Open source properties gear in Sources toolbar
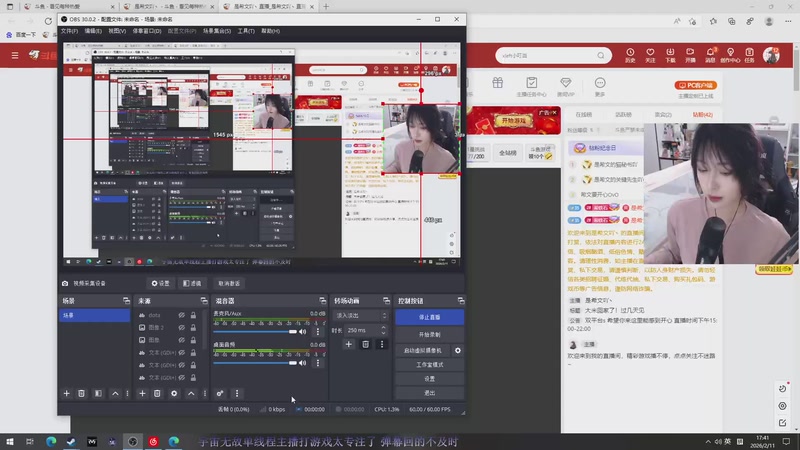Screen dimensions: 800x450 coord(174,393)
